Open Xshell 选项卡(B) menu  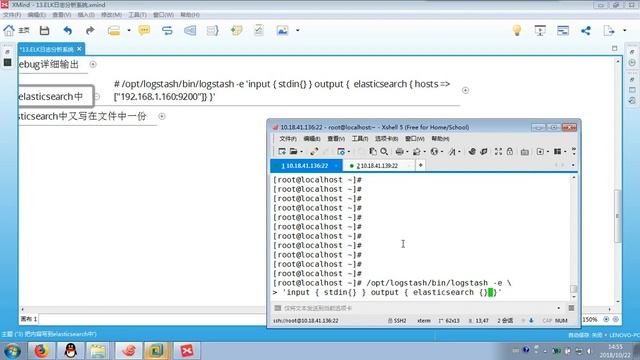pos(386,139)
